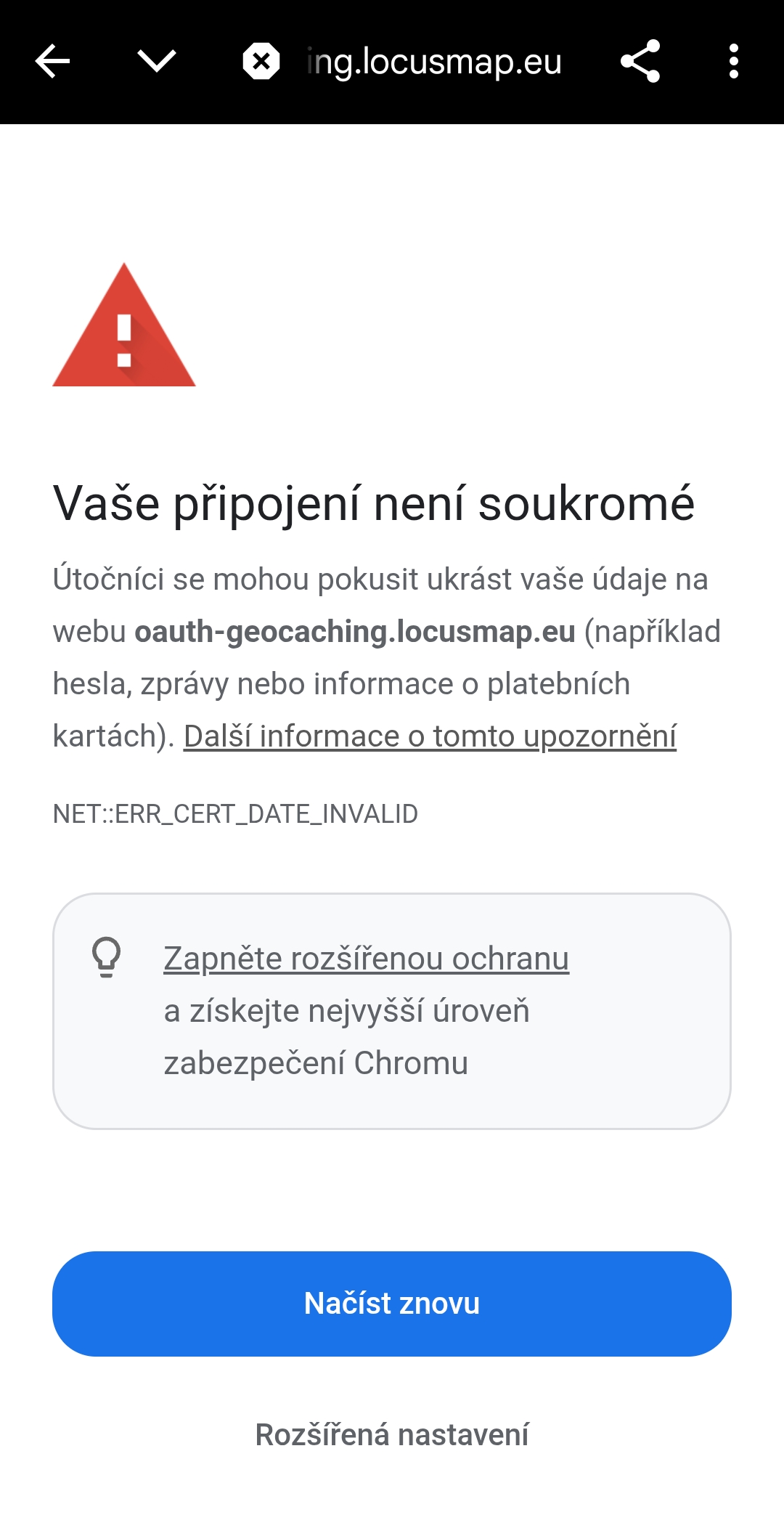This screenshot has width=784, height=1536.
Task: Tap the 'Vaše připojení není soukromé' heading
Action: click(x=374, y=503)
